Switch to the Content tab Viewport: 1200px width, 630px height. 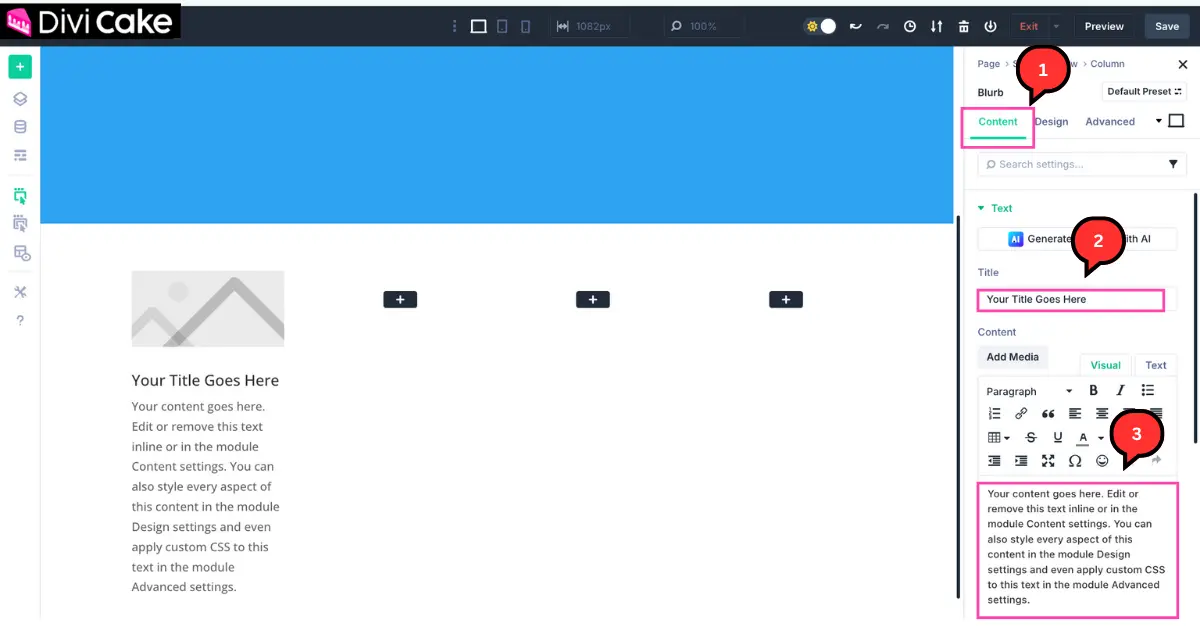998,121
